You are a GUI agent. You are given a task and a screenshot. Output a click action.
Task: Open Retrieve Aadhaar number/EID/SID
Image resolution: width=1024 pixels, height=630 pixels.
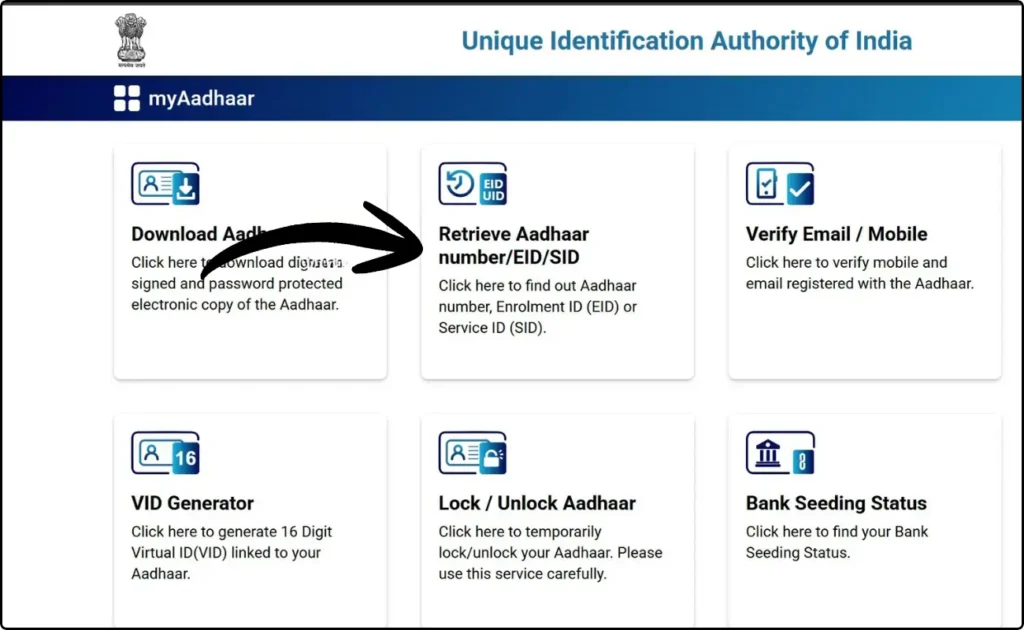(x=513, y=245)
